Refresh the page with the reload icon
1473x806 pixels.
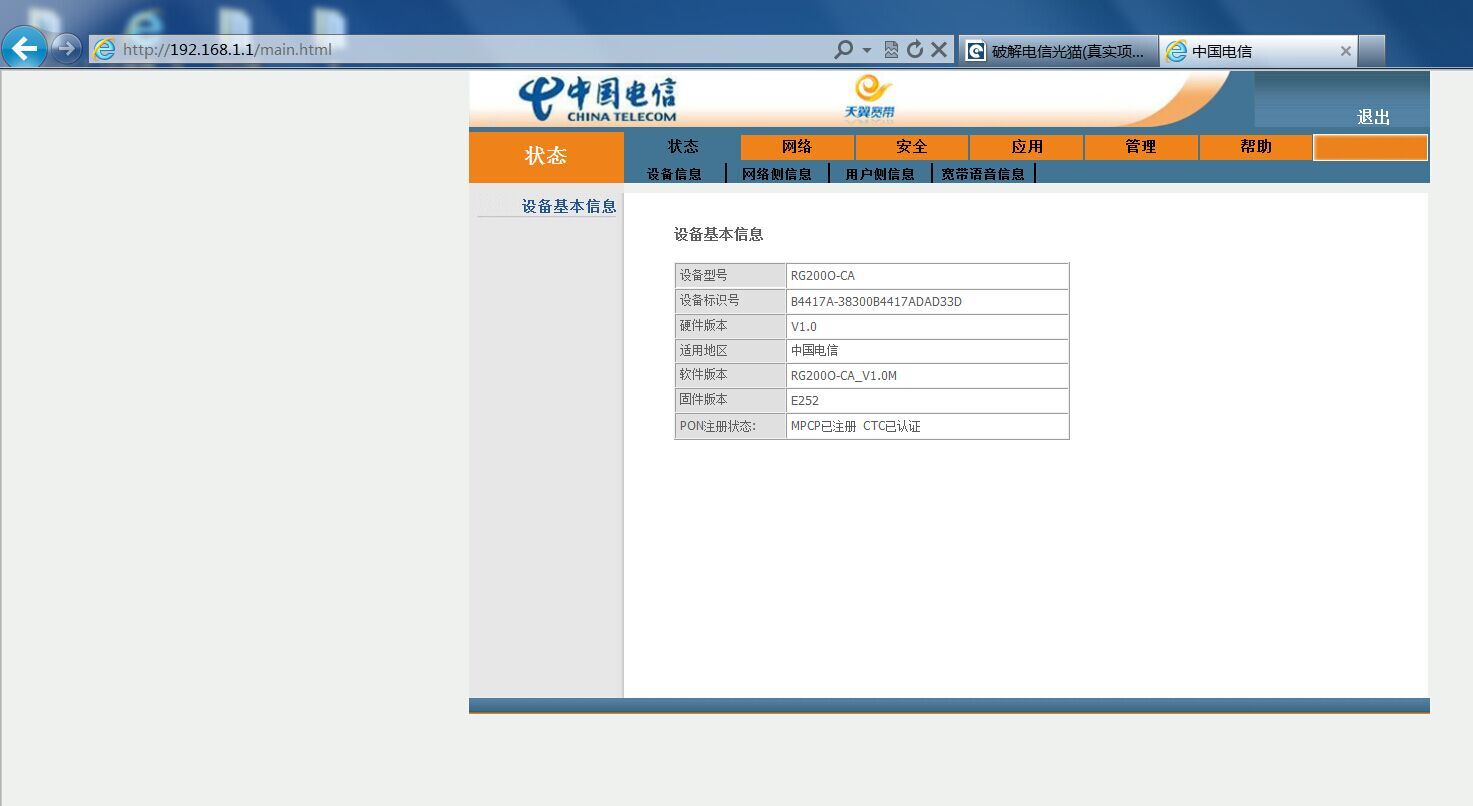[915, 49]
